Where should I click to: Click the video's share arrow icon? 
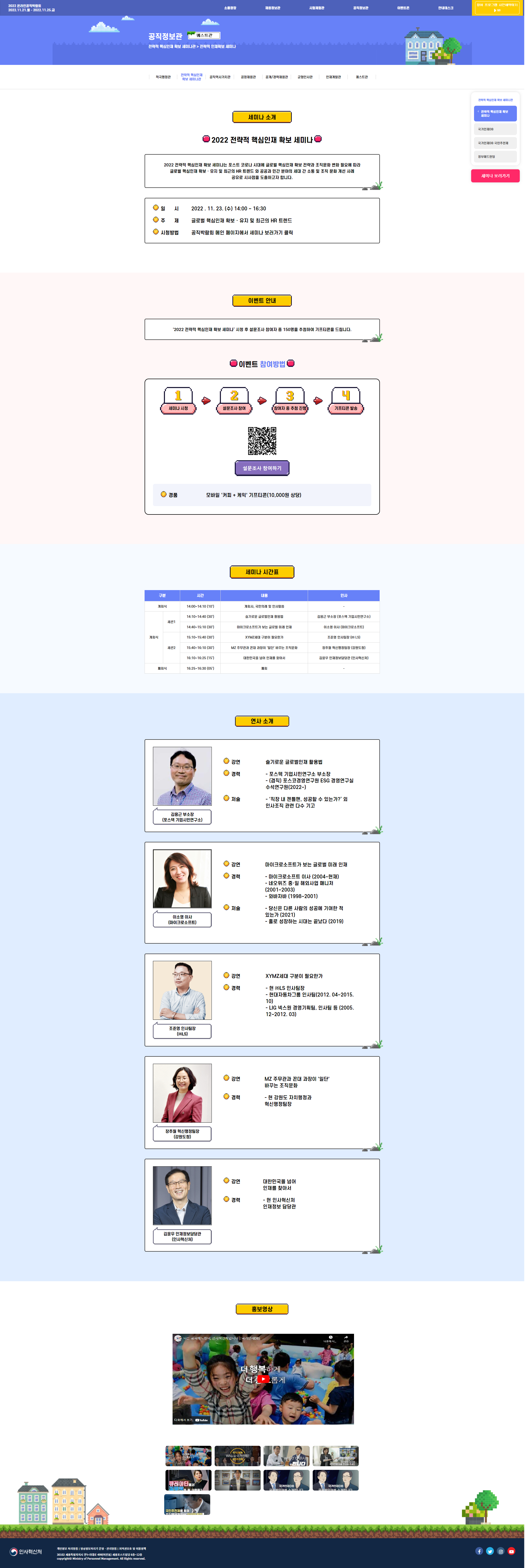pos(346,1337)
